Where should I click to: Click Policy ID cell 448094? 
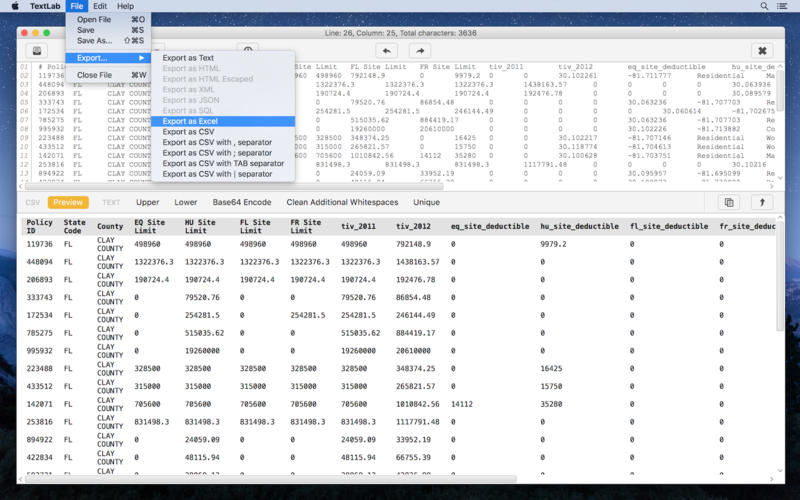click(39, 262)
